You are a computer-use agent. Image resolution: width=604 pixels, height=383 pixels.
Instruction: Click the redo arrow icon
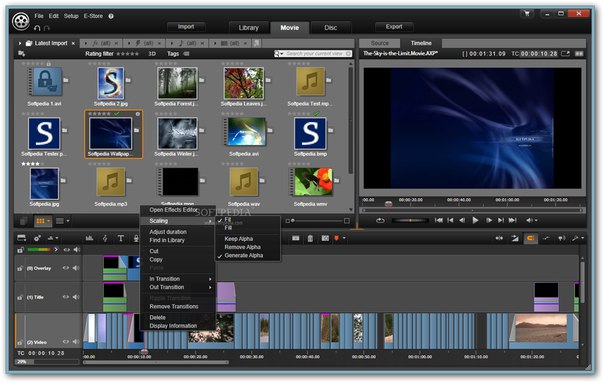(47, 28)
